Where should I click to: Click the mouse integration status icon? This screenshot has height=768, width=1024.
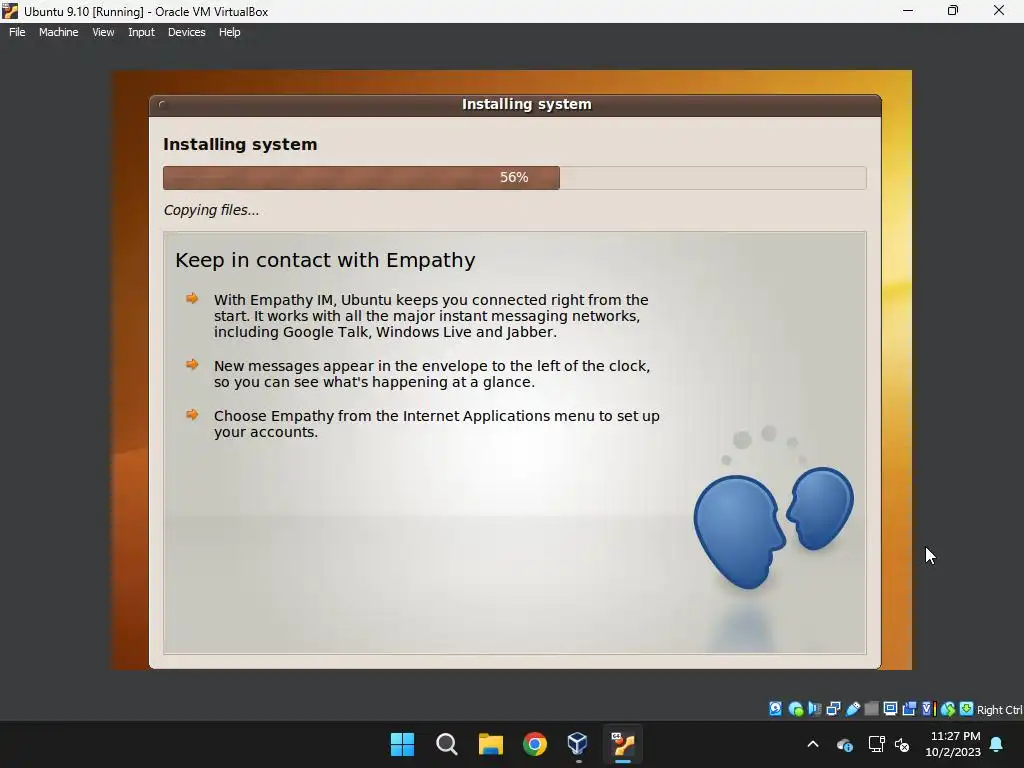(x=948, y=709)
